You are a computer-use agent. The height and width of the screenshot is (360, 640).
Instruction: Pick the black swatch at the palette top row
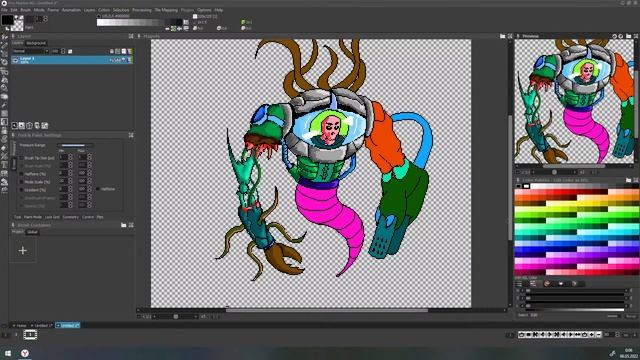point(518,186)
